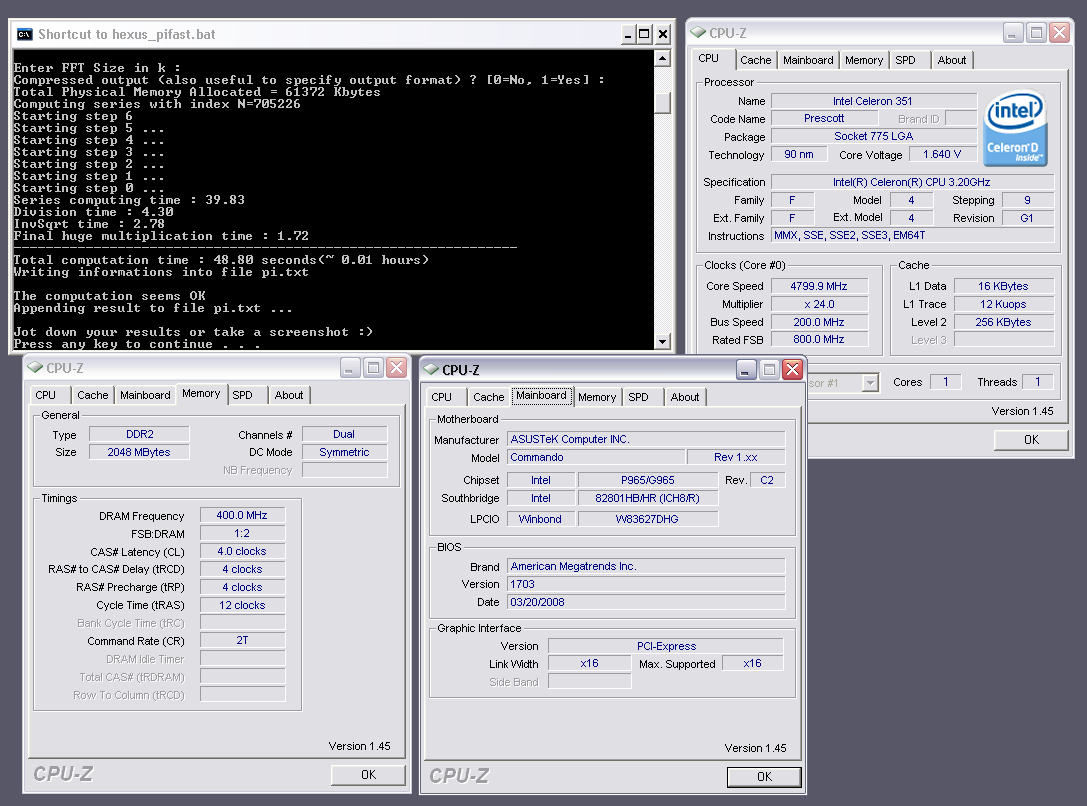Click the Manufacturer field ASUSTeK Computer INC.

click(x=646, y=439)
